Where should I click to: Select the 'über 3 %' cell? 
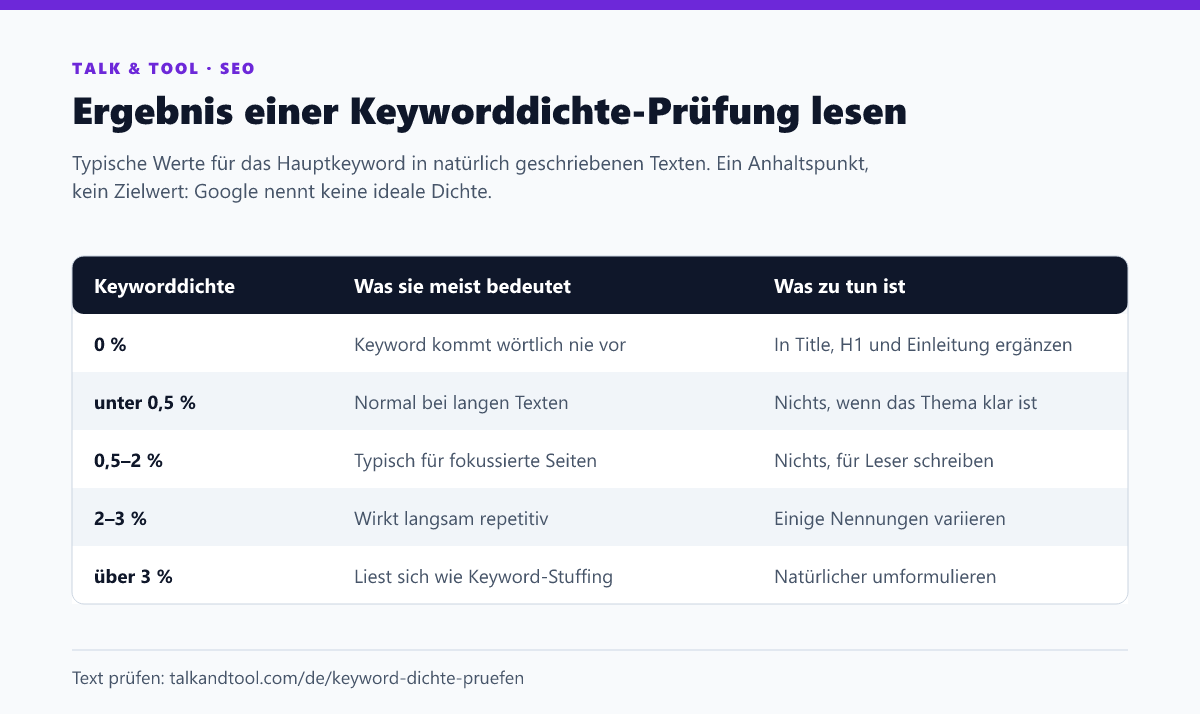133,577
